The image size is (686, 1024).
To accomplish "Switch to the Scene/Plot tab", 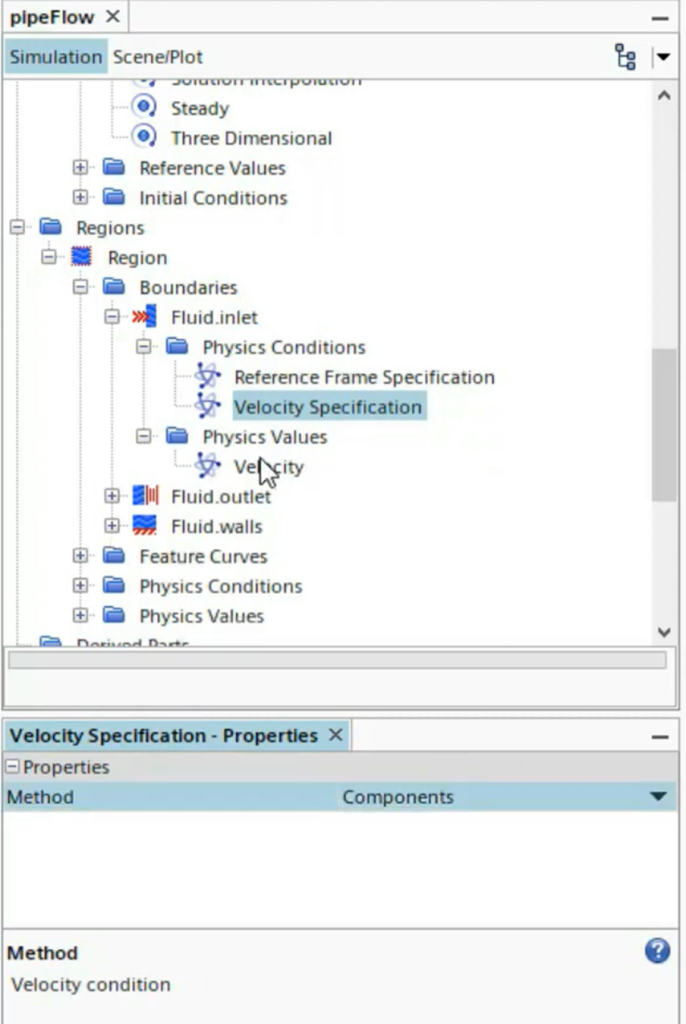I will click(158, 57).
